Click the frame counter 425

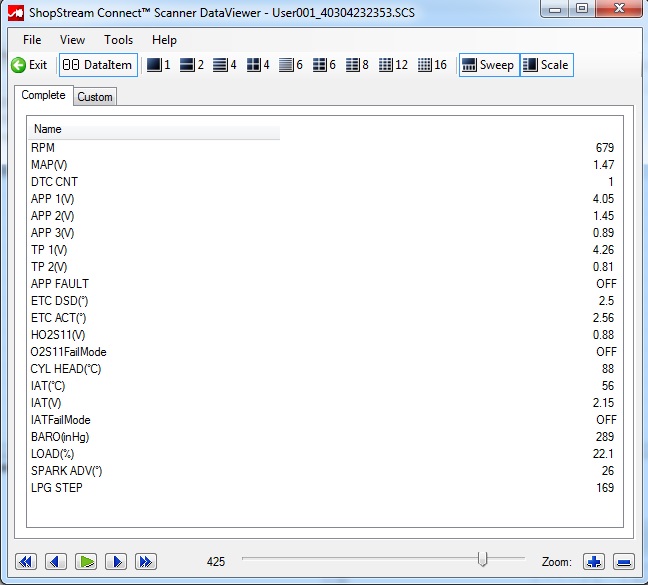(x=216, y=561)
